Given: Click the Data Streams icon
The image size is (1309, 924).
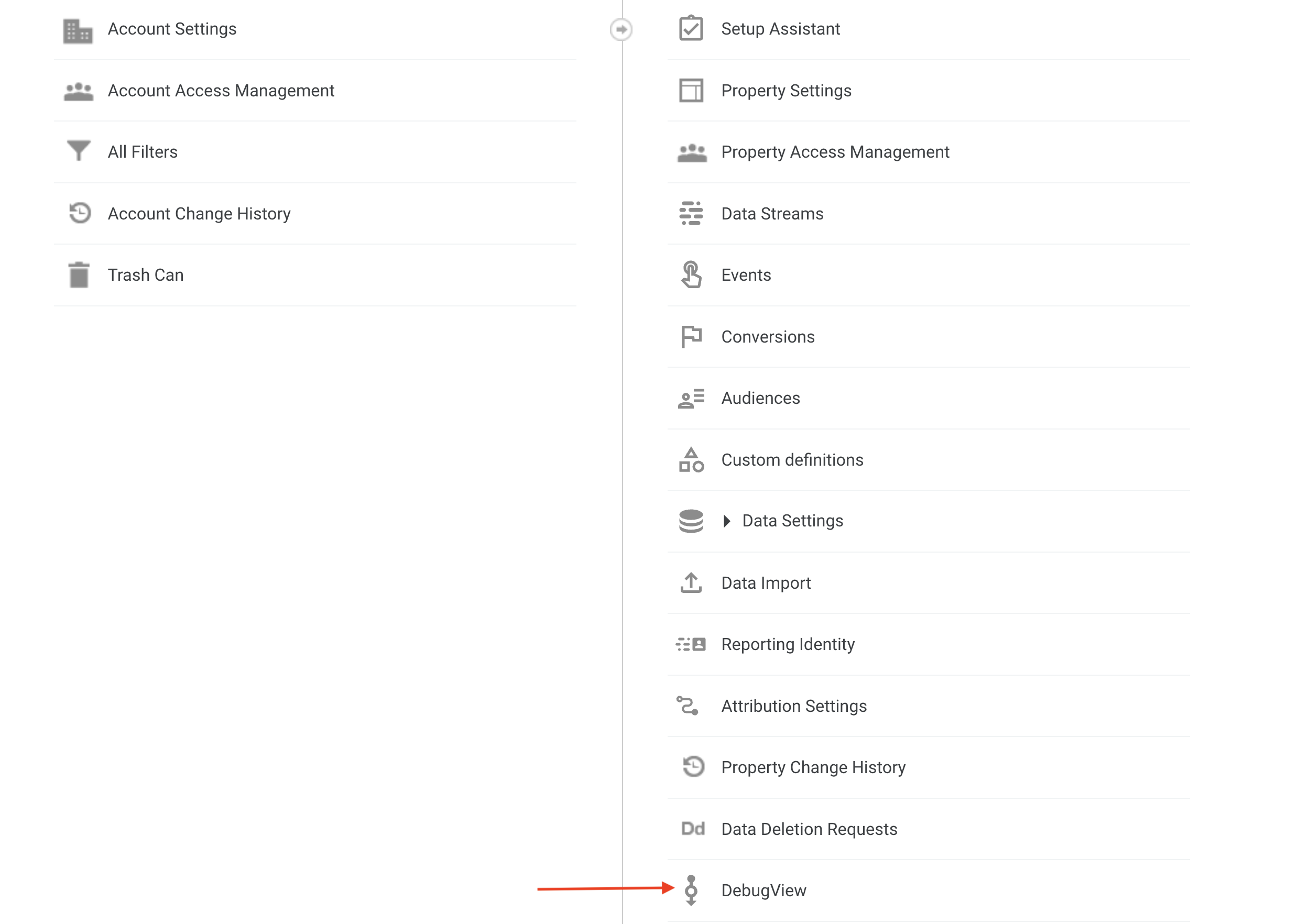Looking at the screenshot, I should click(691, 213).
